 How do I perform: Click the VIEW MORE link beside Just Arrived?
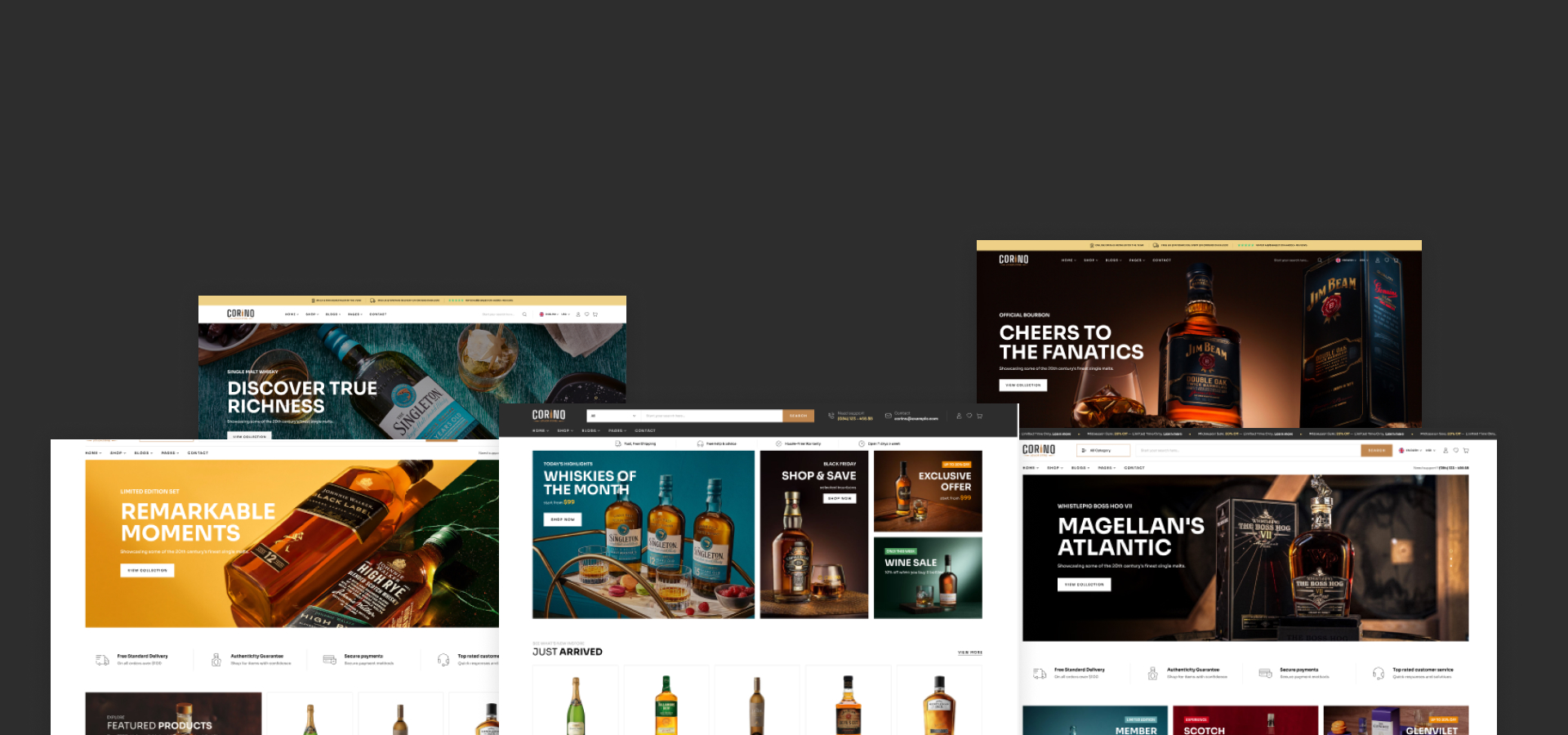point(970,653)
